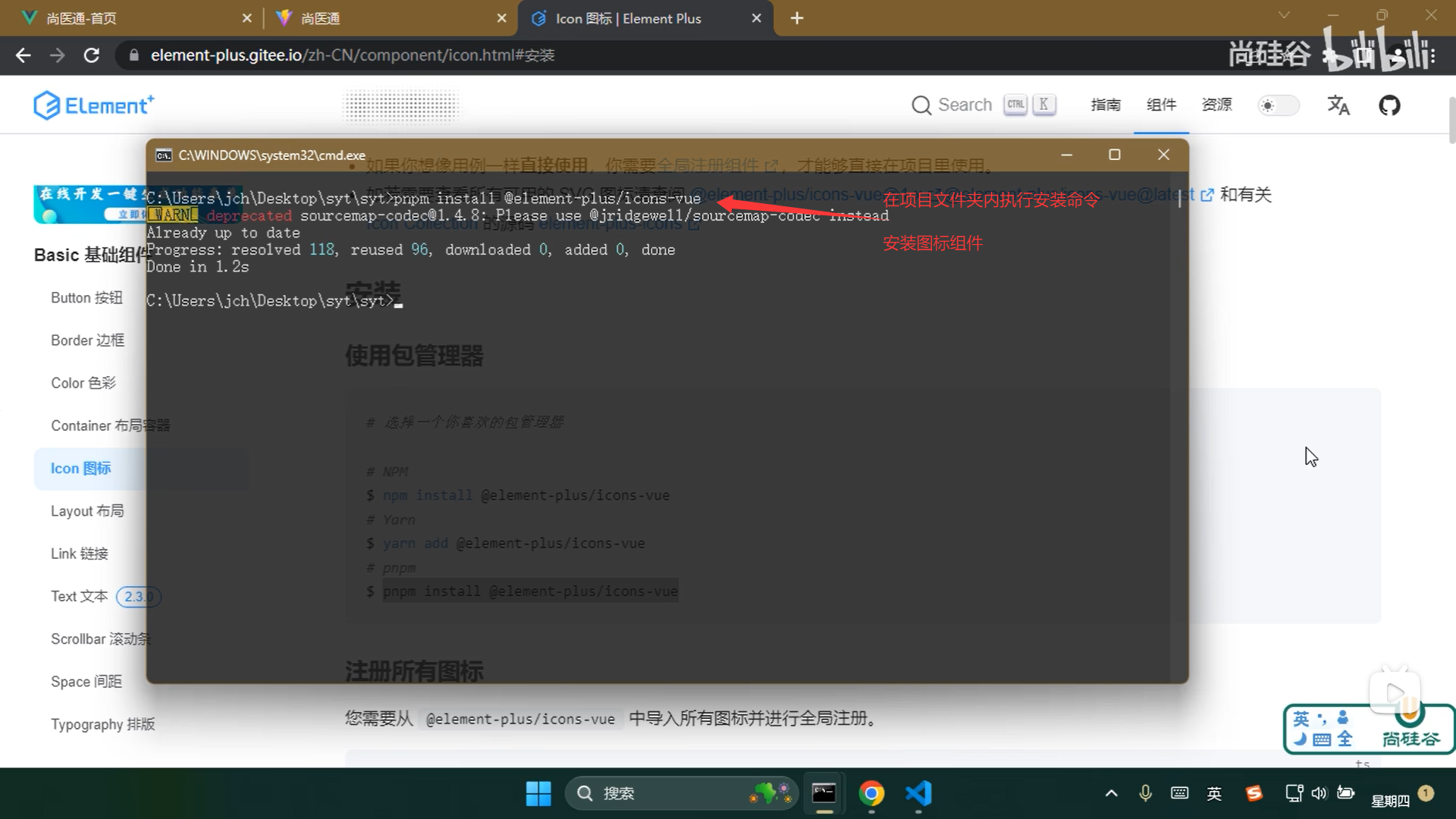Toggle the dark mode switch
The image size is (1456, 819).
(x=1278, y=105)
